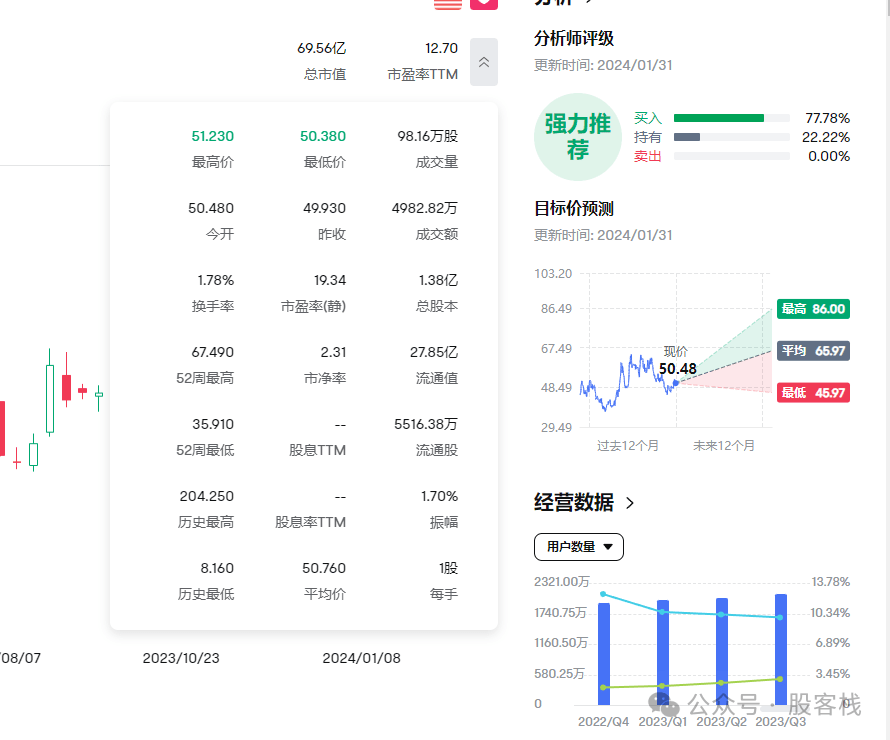Image resolution: width=890 pixels, height=740 pixels.
Task: Click 历史最高 value 204.250
Action: [x=207, y=497]
